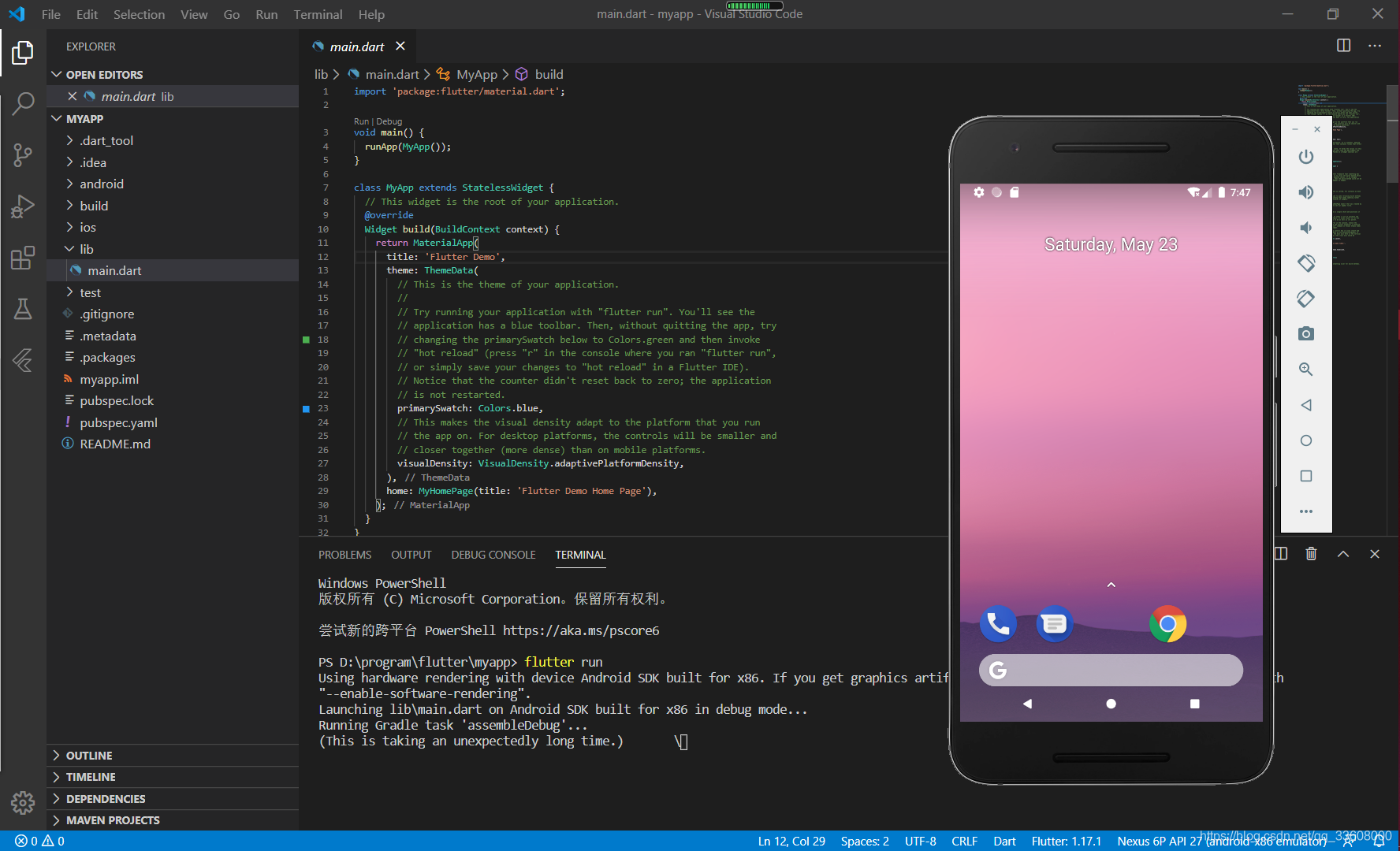Image resolution: width=1400 pixels, height=851 pixels.
Task: Click UTF-8 encoding in status bar
Action: coord(920,841)
